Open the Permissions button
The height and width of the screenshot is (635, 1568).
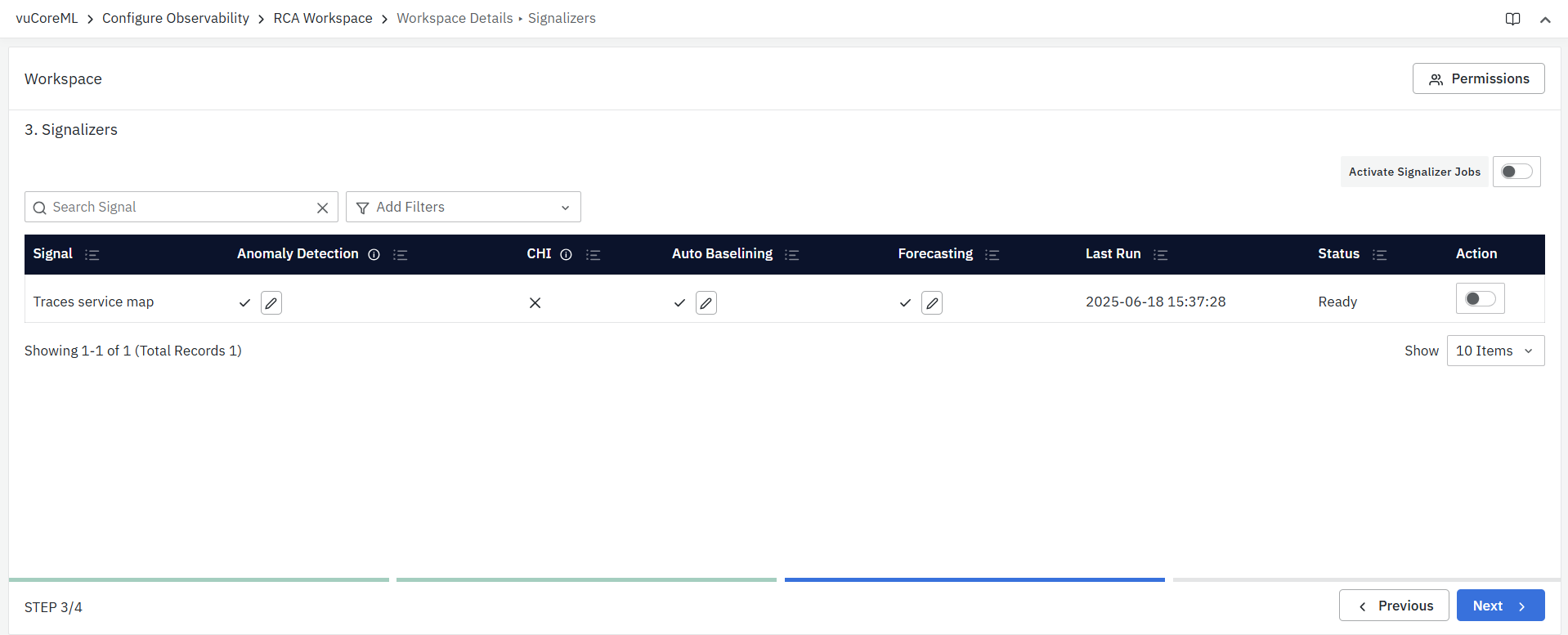(1478, 78)
